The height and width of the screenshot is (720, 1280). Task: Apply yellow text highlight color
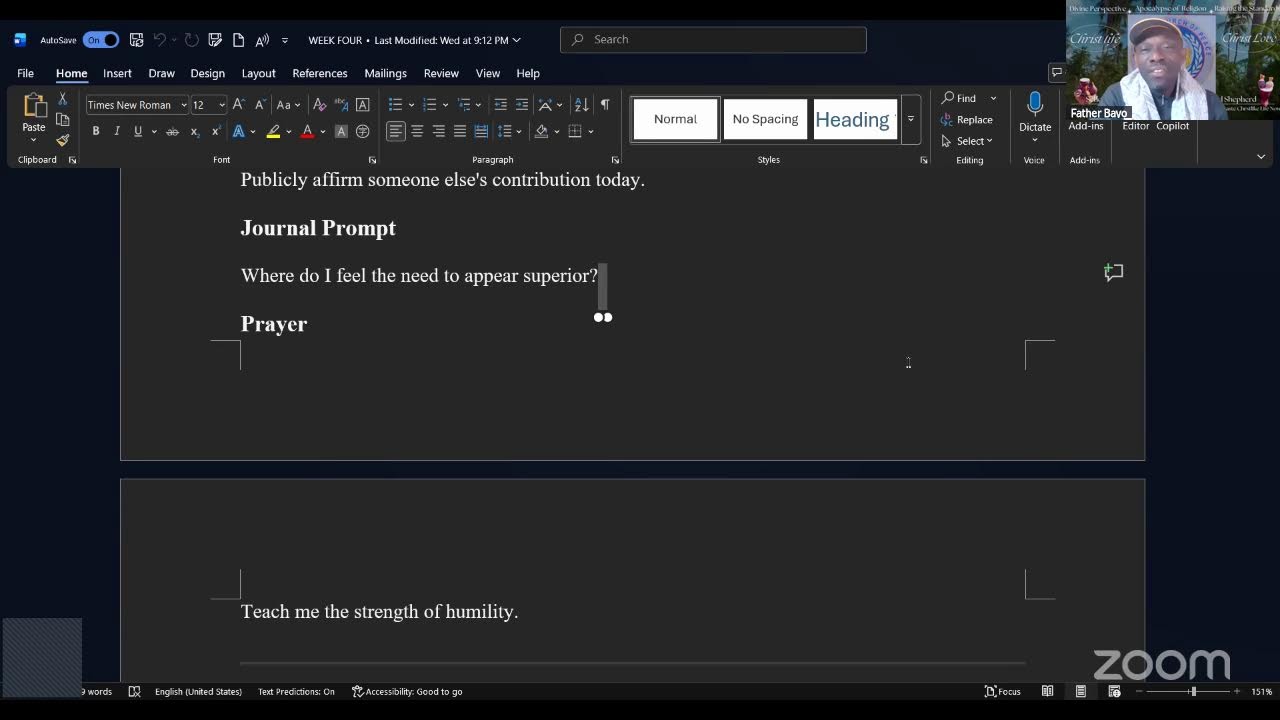273,131
